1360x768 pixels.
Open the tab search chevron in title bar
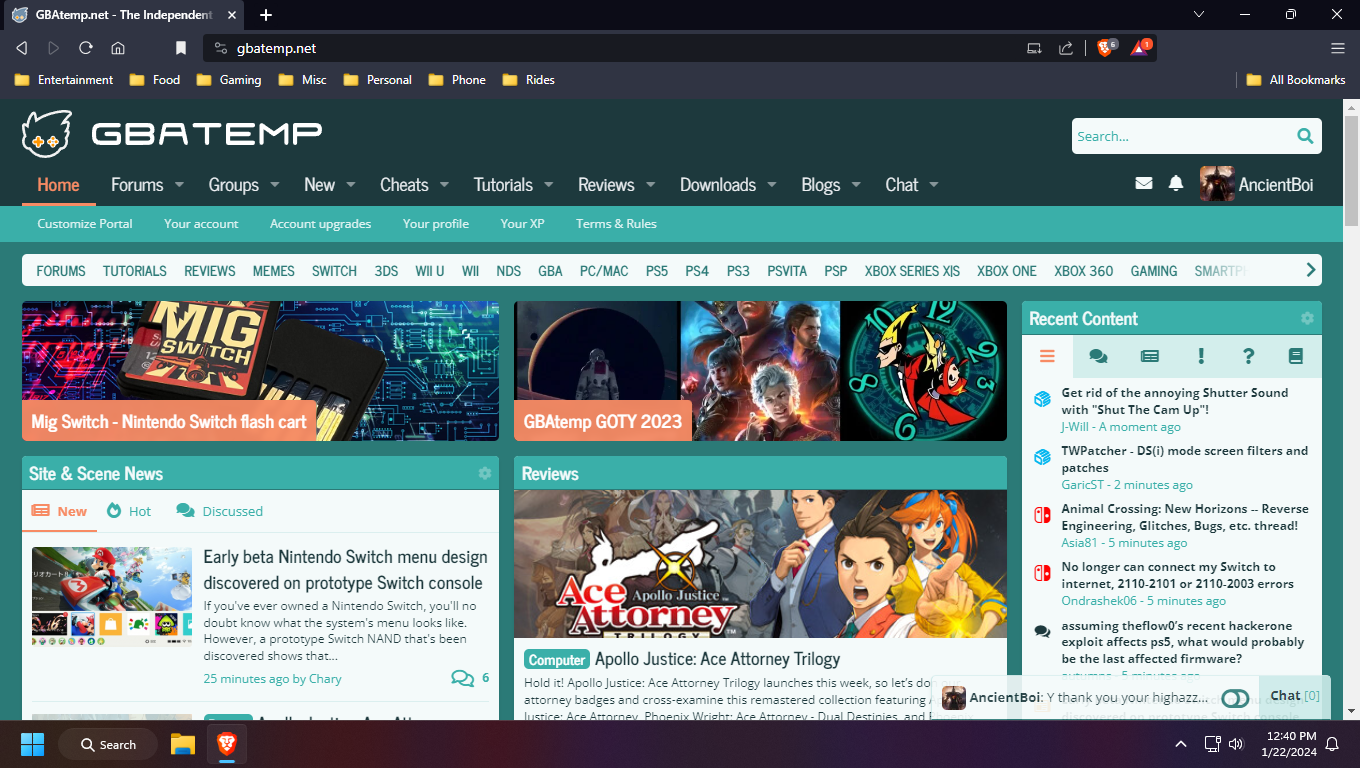[1200, 15]
